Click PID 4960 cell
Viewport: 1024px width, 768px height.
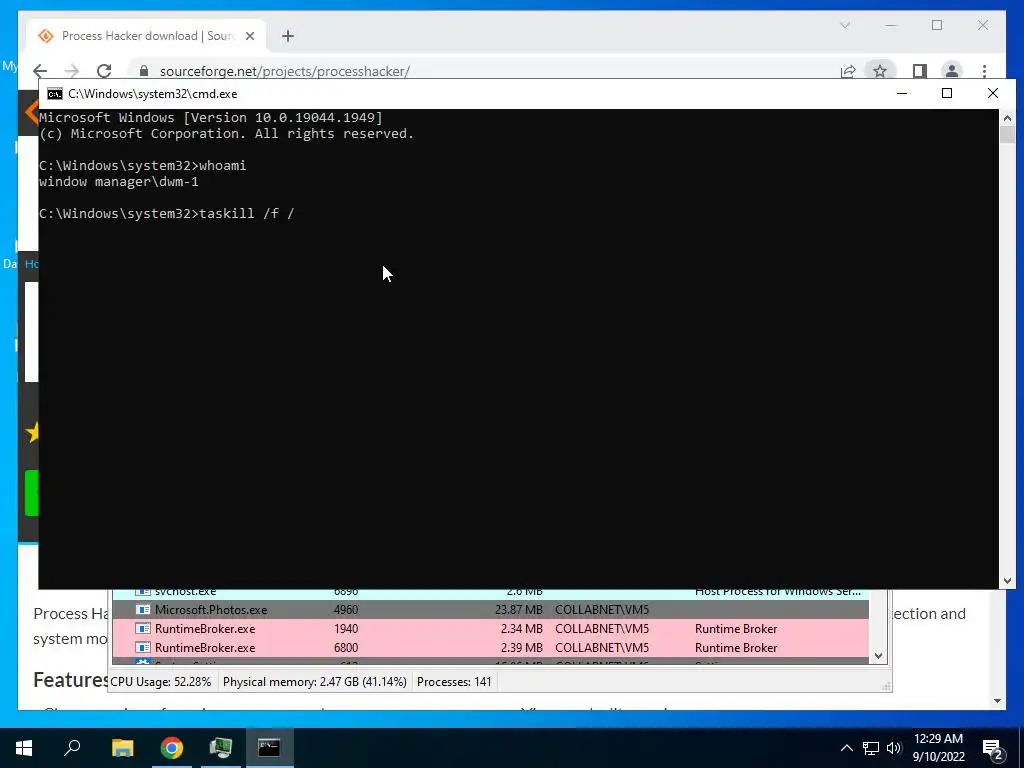coord(345,610)
